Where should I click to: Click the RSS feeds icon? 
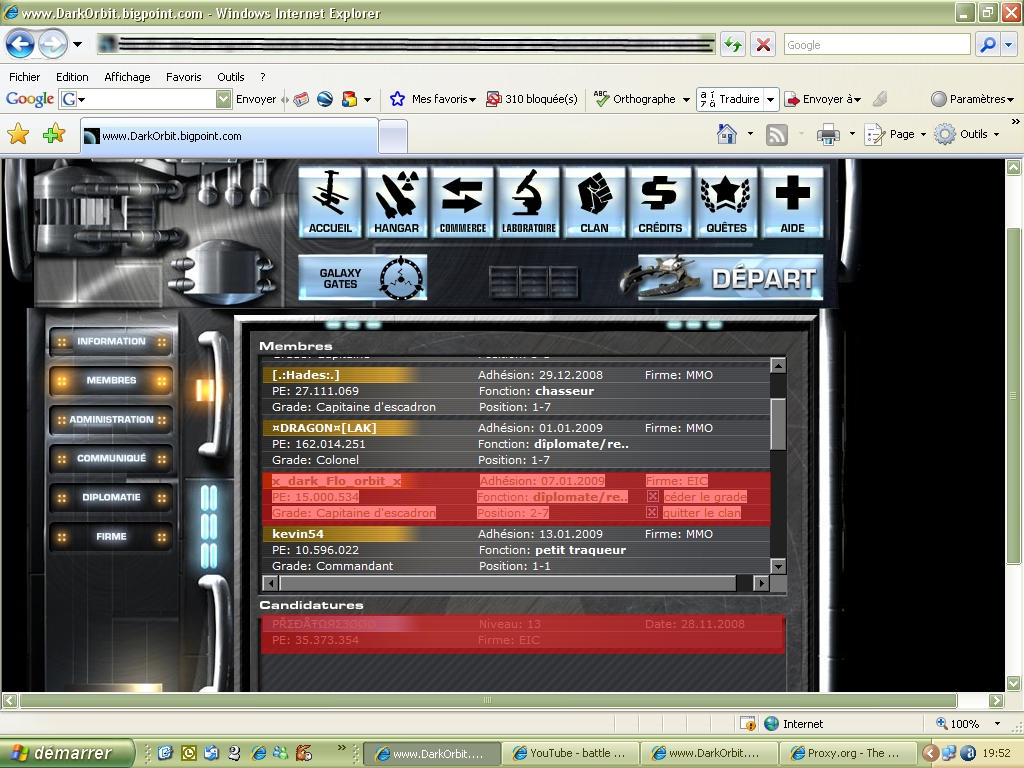point(776,135)
